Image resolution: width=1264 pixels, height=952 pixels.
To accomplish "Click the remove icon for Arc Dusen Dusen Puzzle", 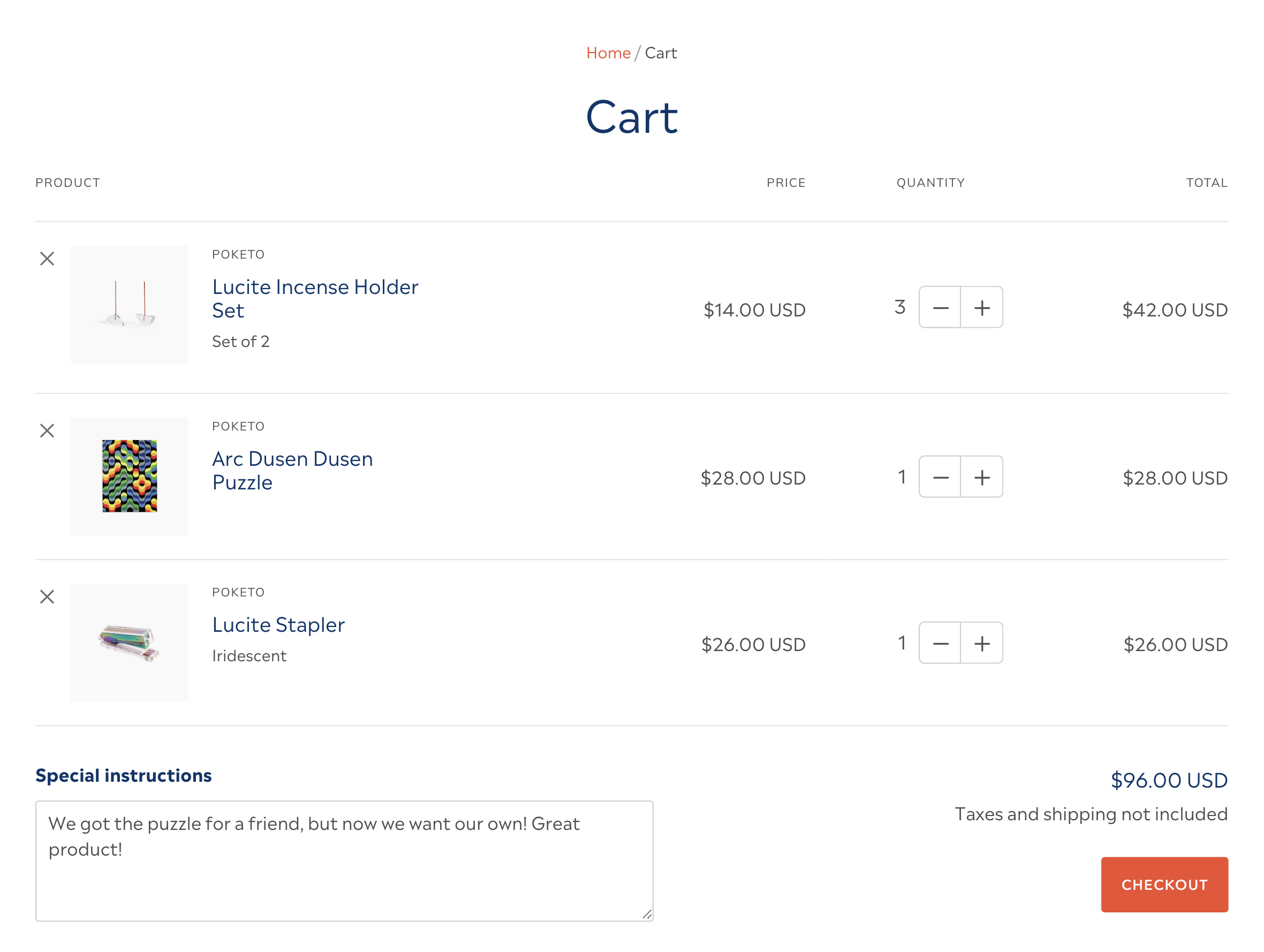I will click(46, 430).
